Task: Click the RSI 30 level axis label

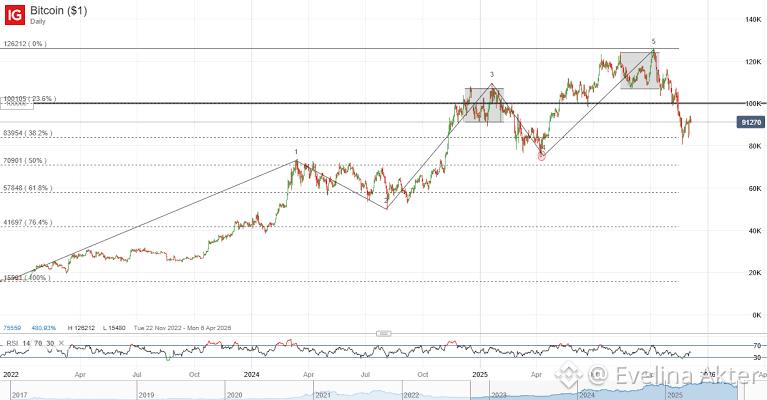Action: tap(757, 358)
